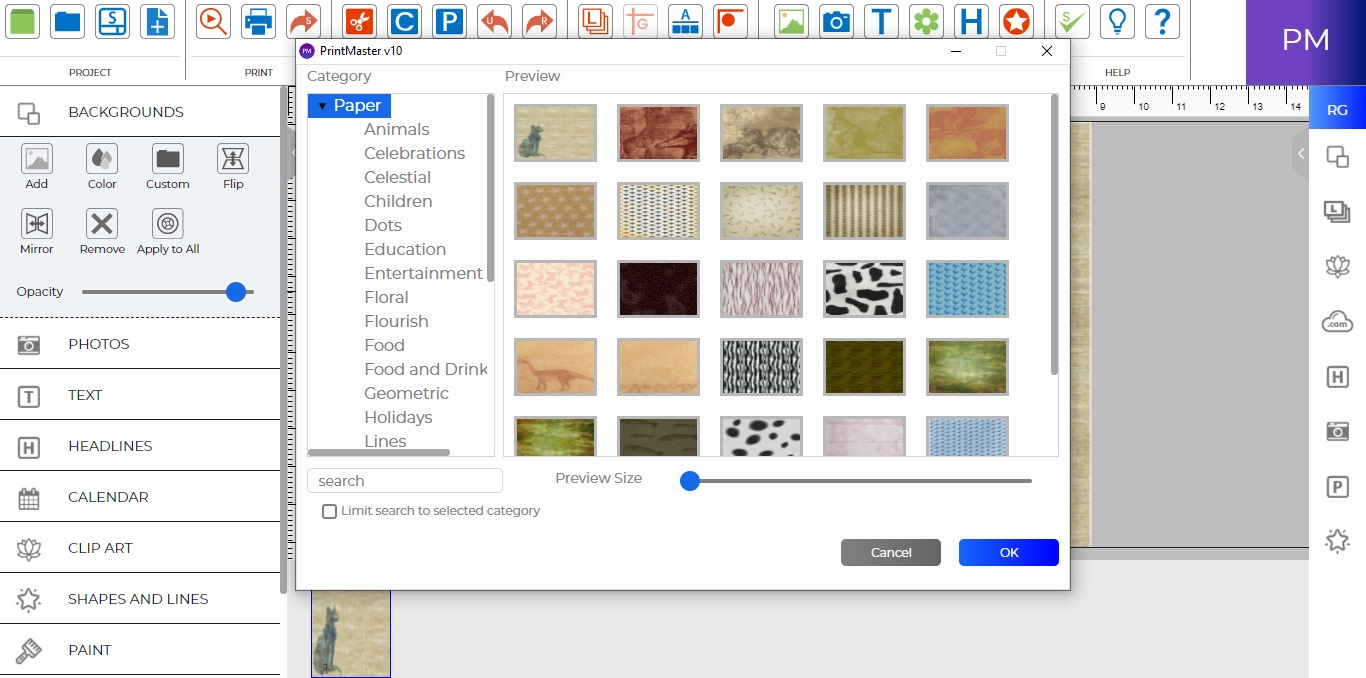Open the TEXT panel section
This screenshot has height=678, width=1366.
[x=140, y=395]
